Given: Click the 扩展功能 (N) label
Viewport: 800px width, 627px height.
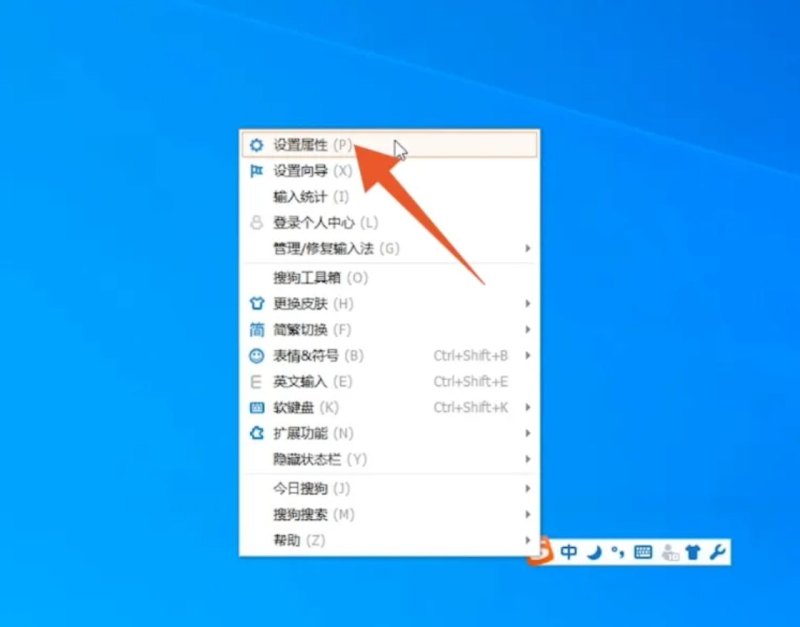Looking at the screenshot, I should point(313,433).
